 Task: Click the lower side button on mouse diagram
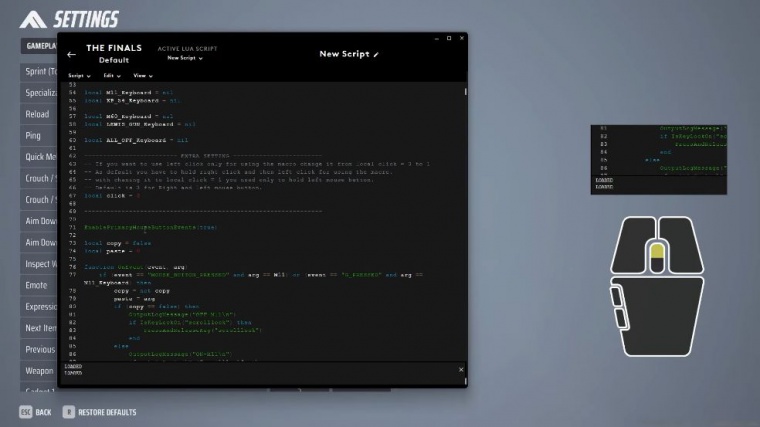tap(619, 321)
